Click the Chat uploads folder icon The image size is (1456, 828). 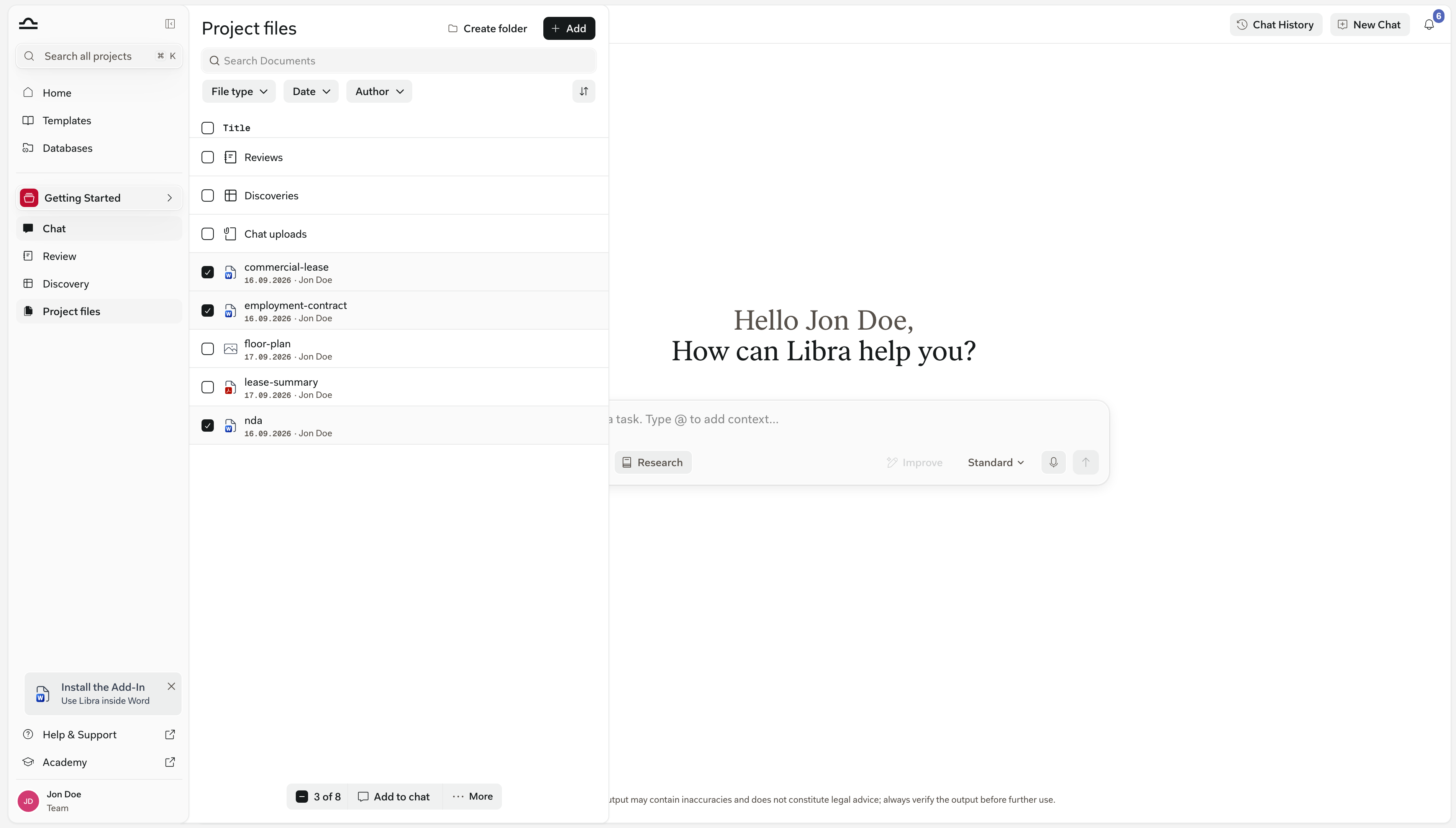[230, 234]
